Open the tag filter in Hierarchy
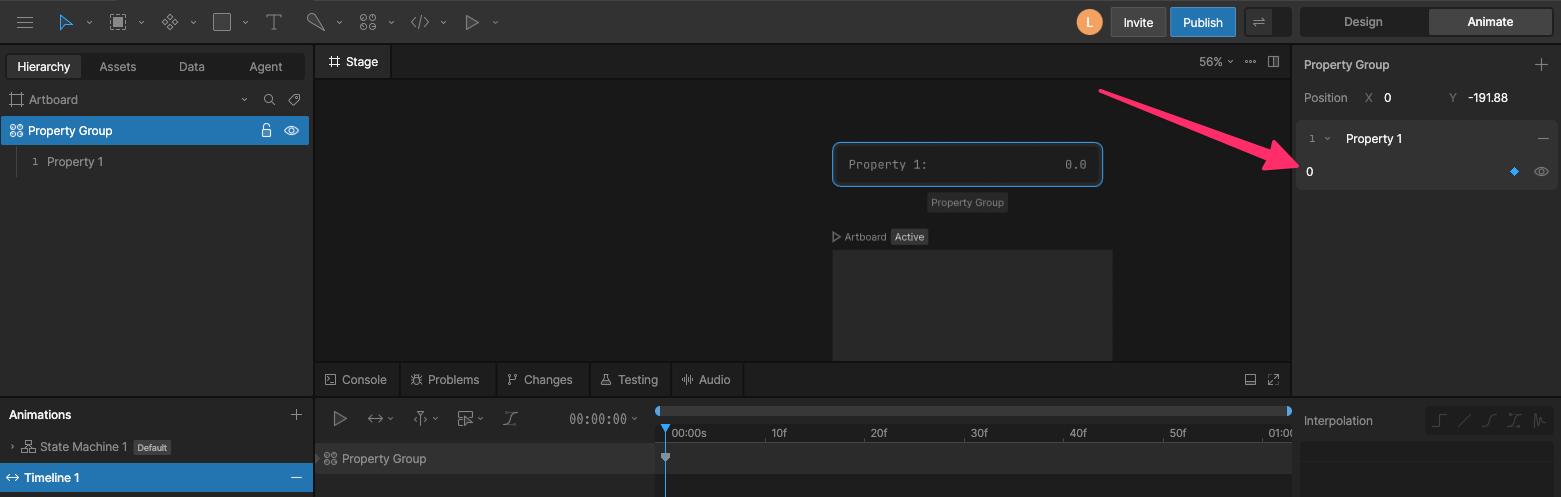The height and width of the screenshot is (497, 1561). click(x=294, y=100)
